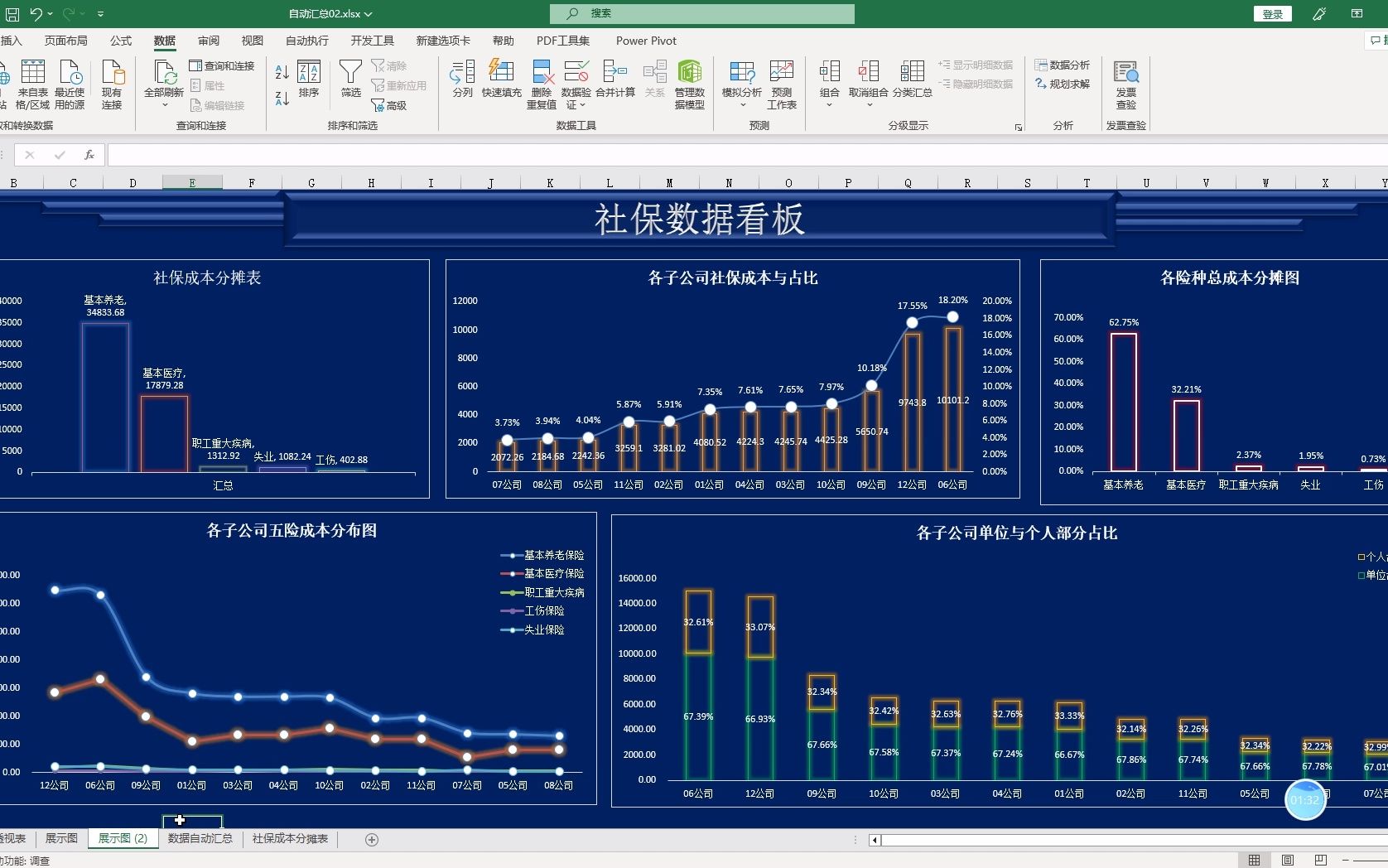Click the 全部刷新 refresh all icon
Viewport: 1388px width, 868px height.
[164, 73]
